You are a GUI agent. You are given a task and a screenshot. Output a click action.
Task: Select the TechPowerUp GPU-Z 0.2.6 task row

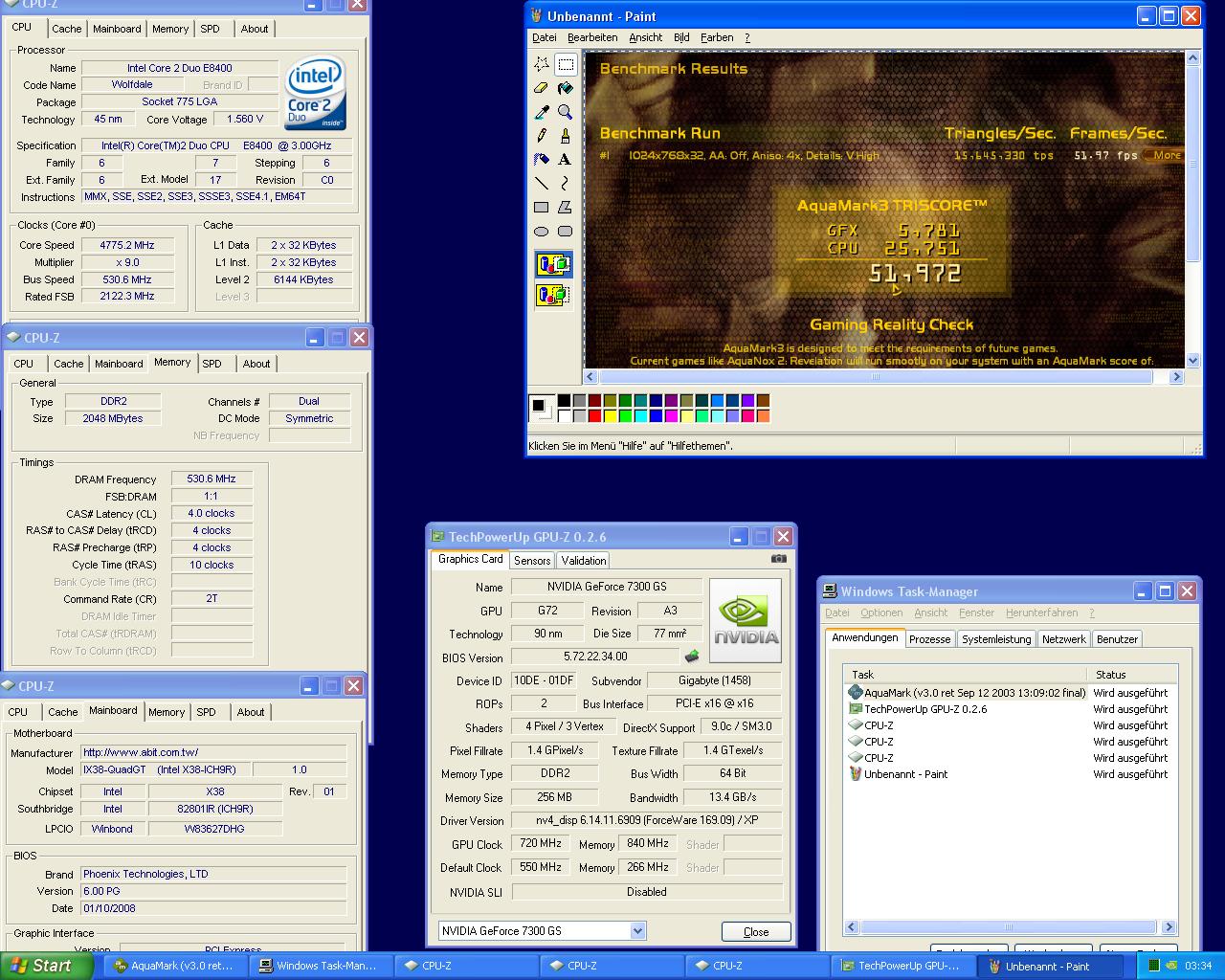point(1011,709)
